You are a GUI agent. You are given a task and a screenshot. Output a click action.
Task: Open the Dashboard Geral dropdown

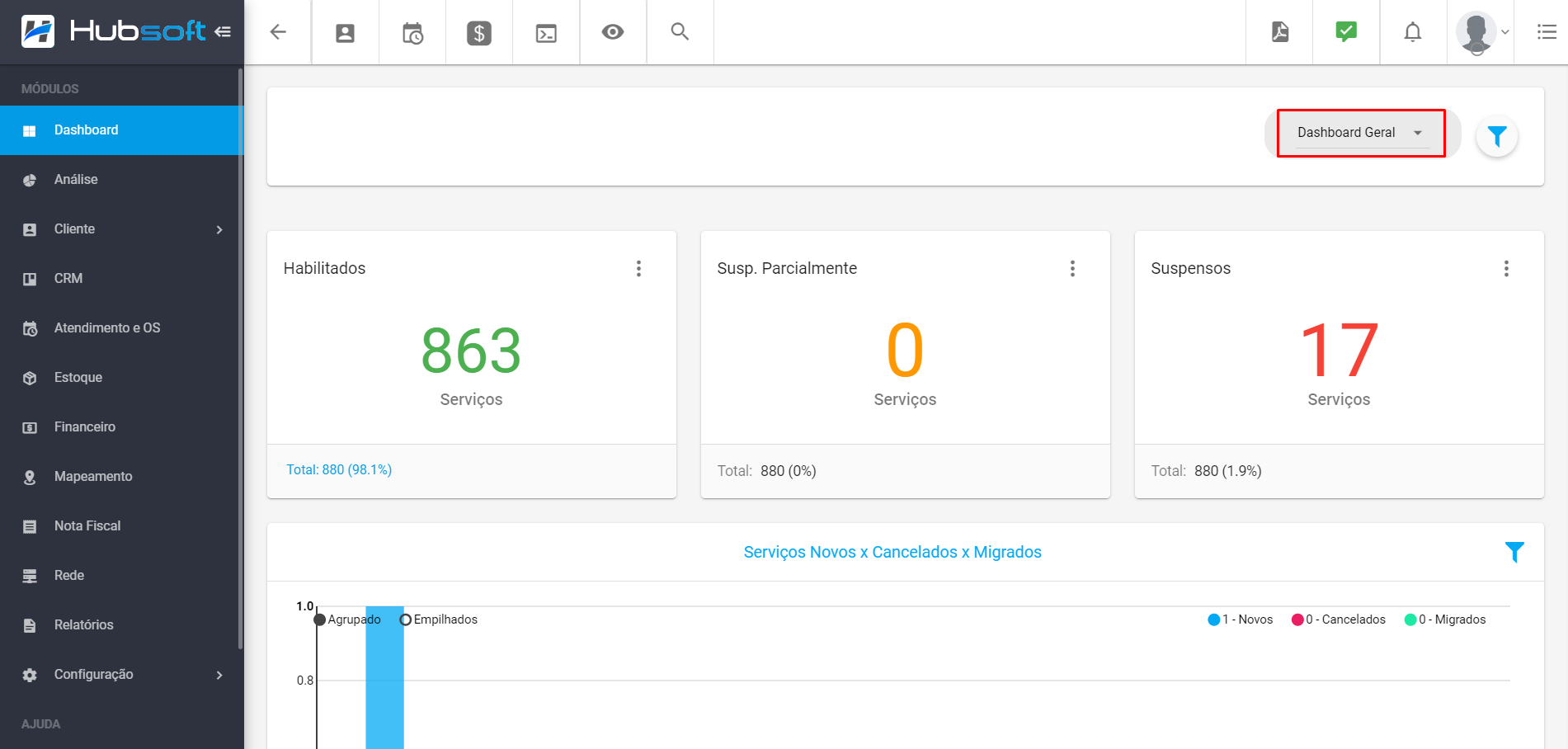(x=1359, y=132)
